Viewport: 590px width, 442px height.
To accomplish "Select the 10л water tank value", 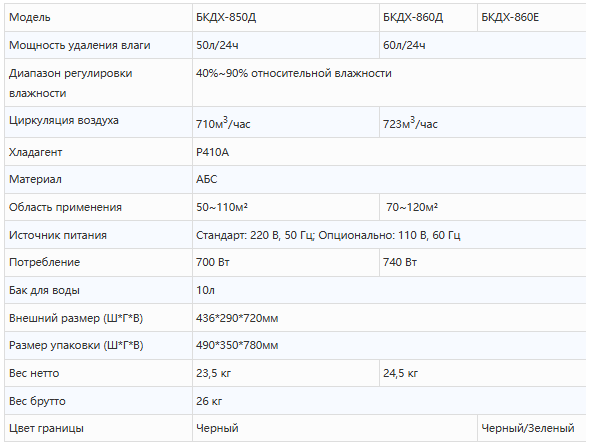I will (x=205, y=290).
